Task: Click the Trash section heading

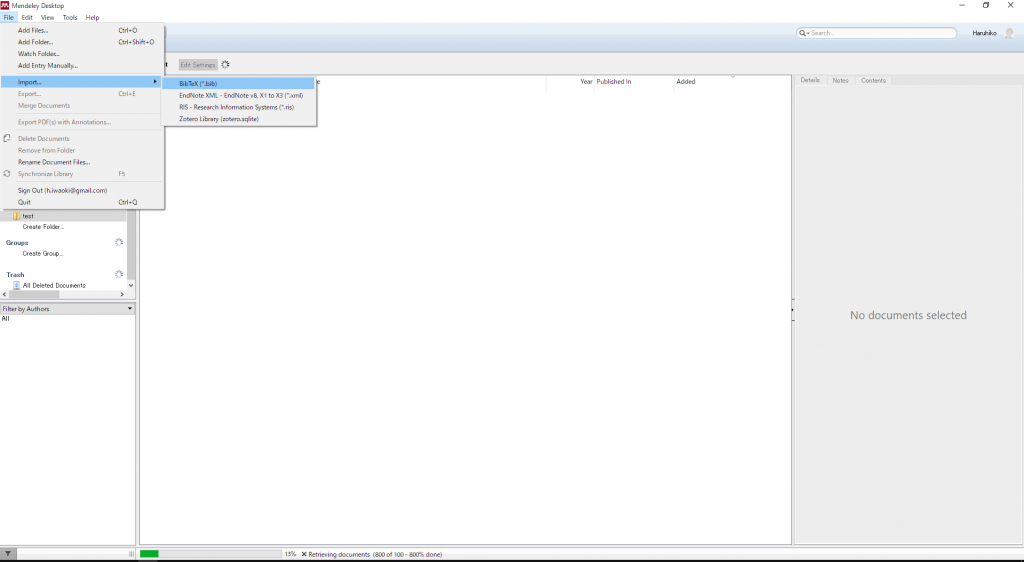Action: pos(15,274)
